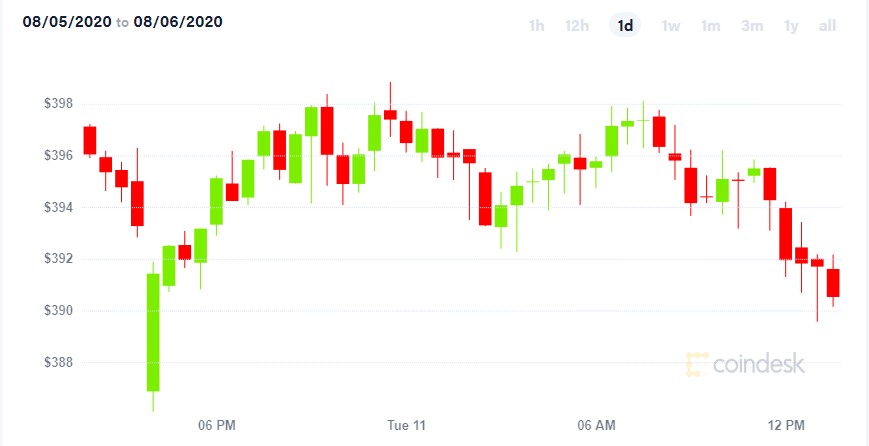The height and width of the screenshot is (446, 869).
Task: Click the Tue 11 time axis label
Action: [x=406, y=426]
